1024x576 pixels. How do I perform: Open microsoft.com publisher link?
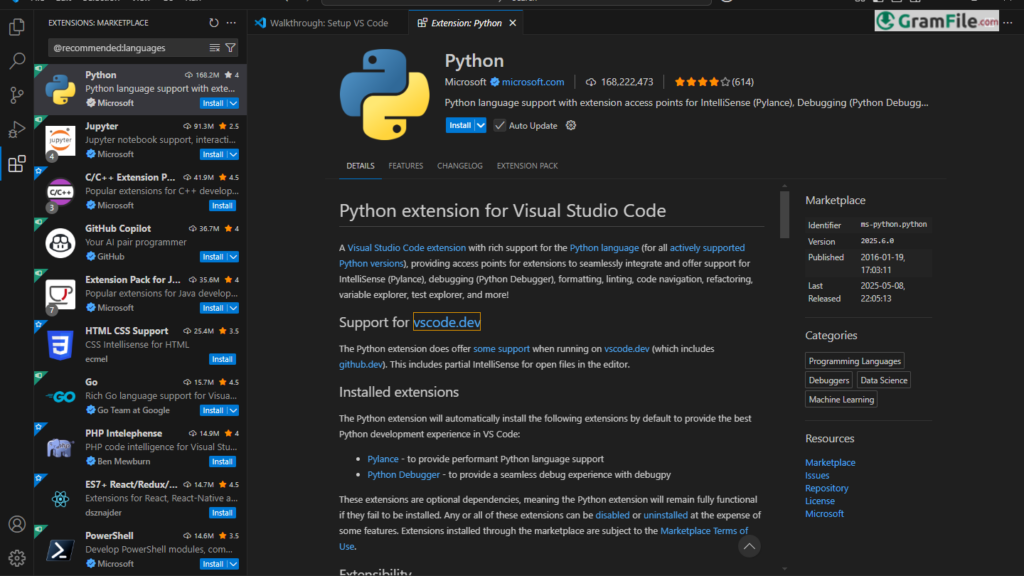(533, 82)
